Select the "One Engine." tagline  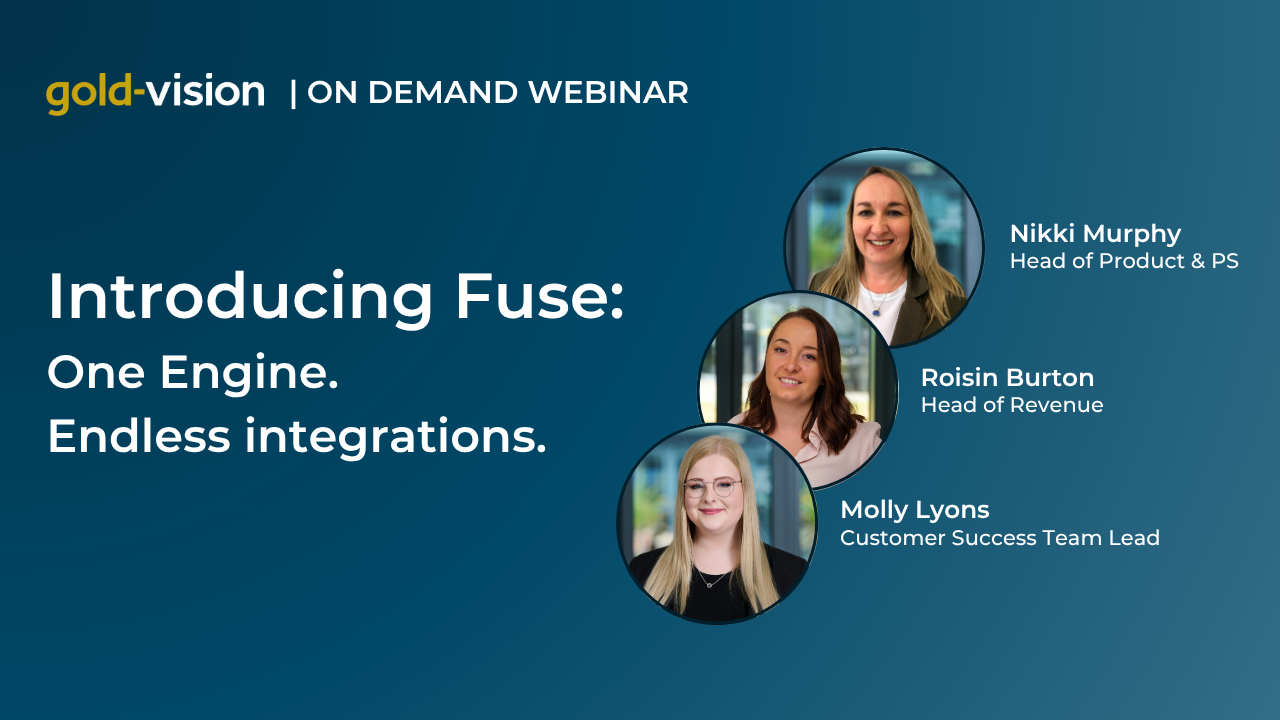click(x=192, y=374)
